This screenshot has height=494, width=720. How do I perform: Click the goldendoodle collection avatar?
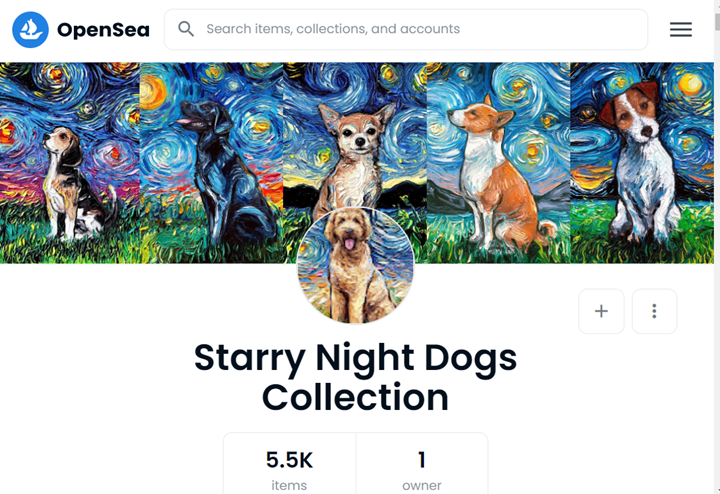[356, 267]
